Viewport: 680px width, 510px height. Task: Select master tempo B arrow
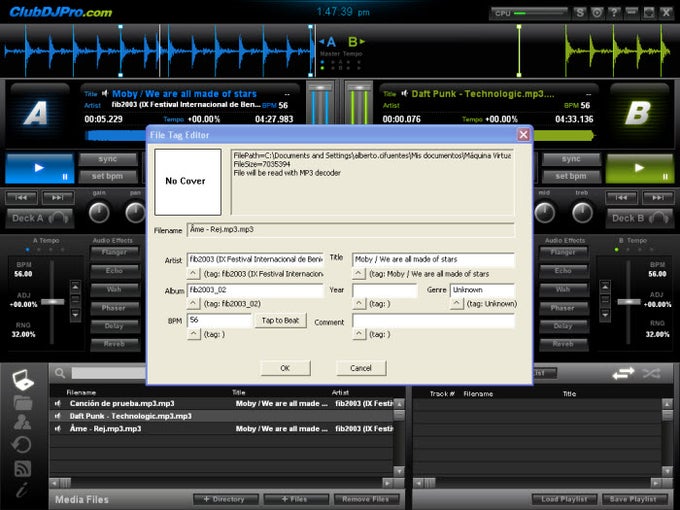[x=356, y=42]
